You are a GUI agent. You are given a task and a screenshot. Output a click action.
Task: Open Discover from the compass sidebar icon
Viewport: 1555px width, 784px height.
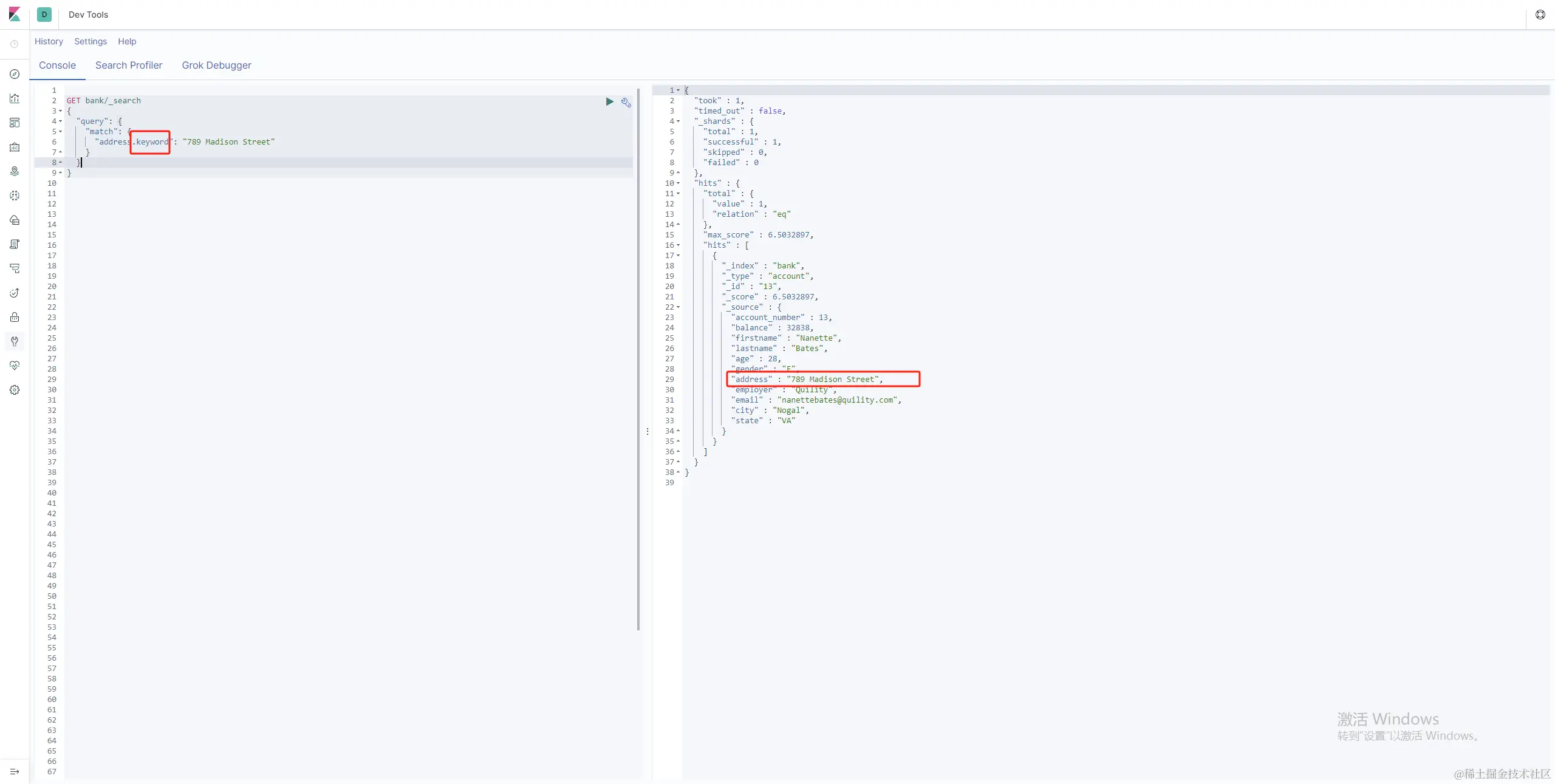pos(15,74)
